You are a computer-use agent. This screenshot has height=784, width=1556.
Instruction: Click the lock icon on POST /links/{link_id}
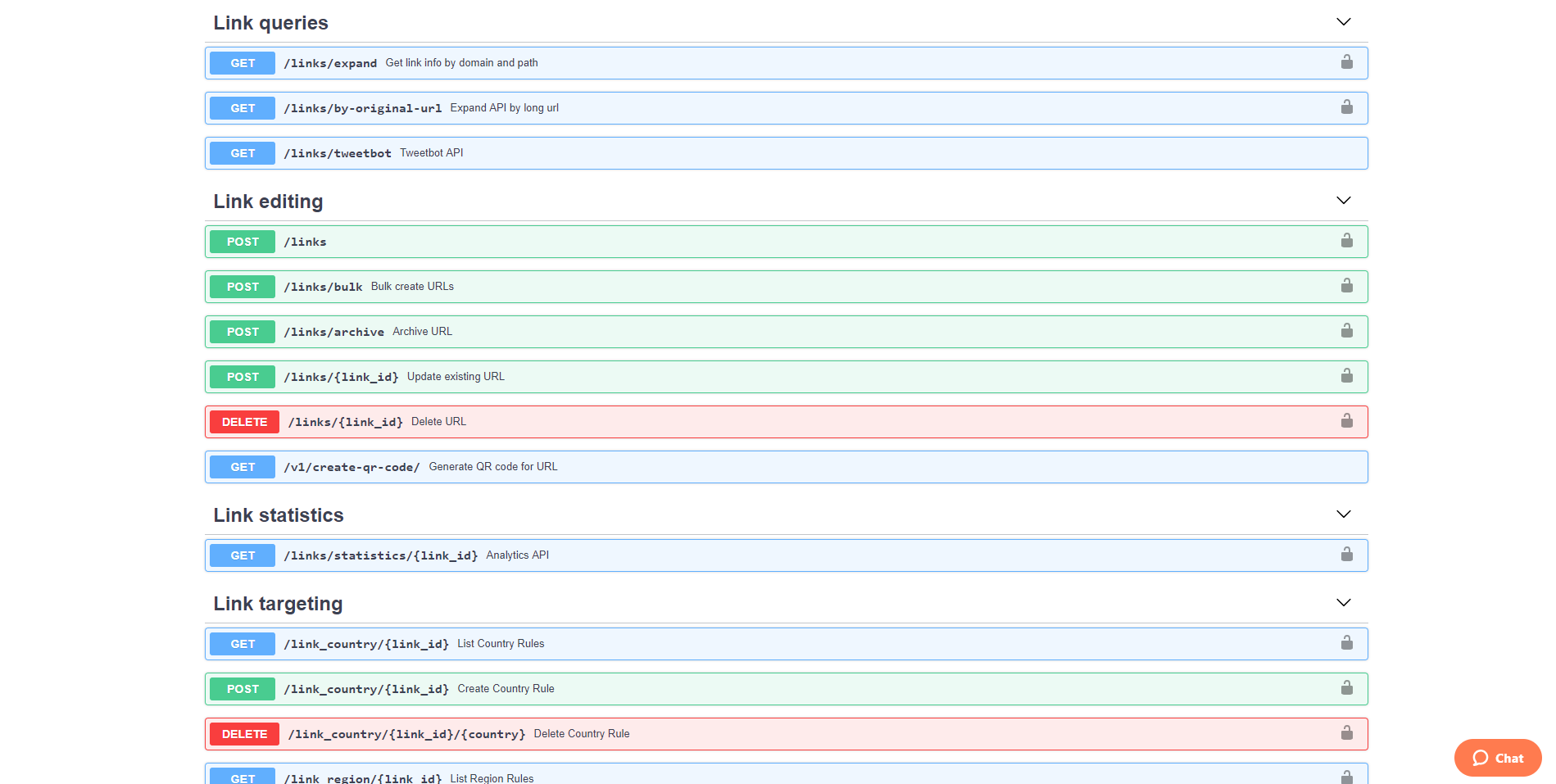pyautogui.click(x=1346, y=376)
